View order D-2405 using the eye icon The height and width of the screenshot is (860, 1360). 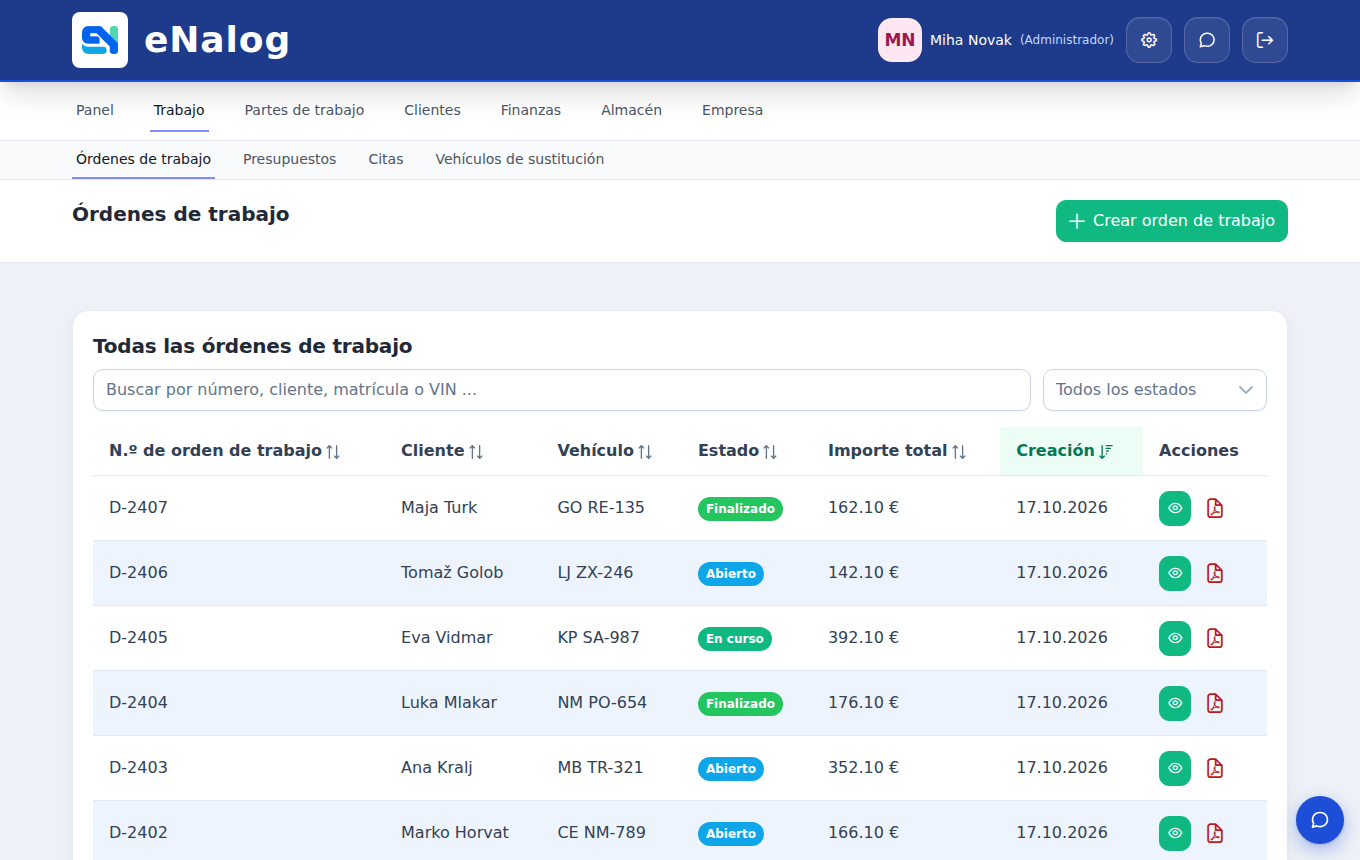[1175, 638]
